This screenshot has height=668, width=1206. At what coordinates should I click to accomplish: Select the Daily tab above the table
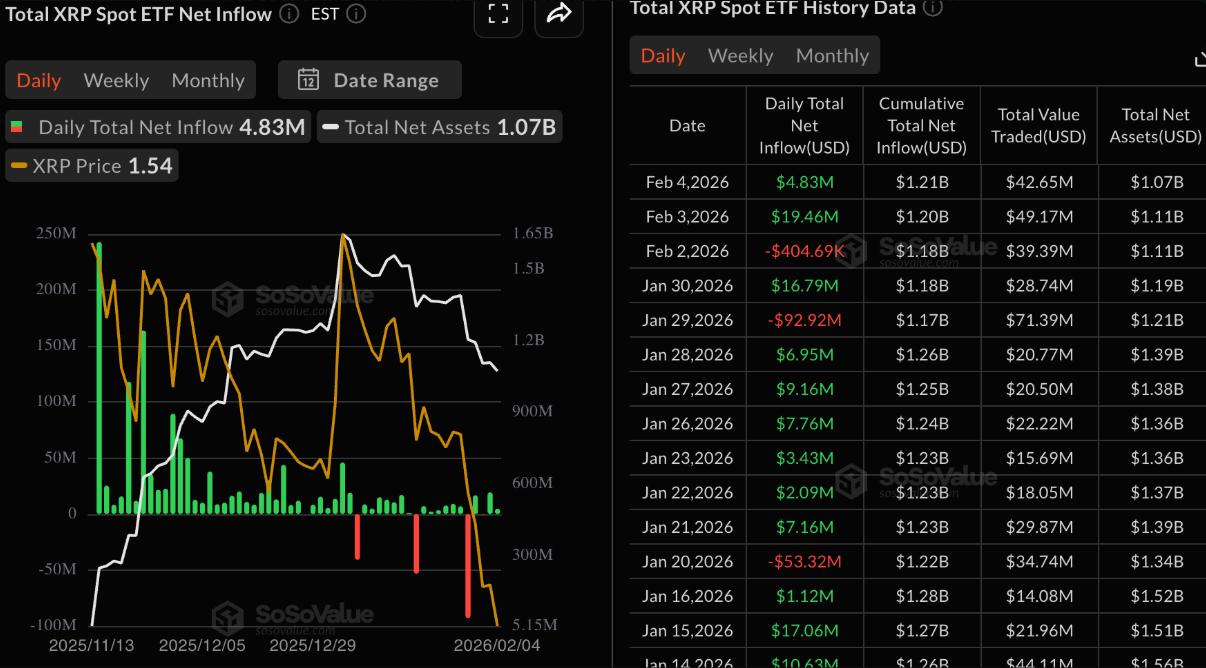point(661,55)
